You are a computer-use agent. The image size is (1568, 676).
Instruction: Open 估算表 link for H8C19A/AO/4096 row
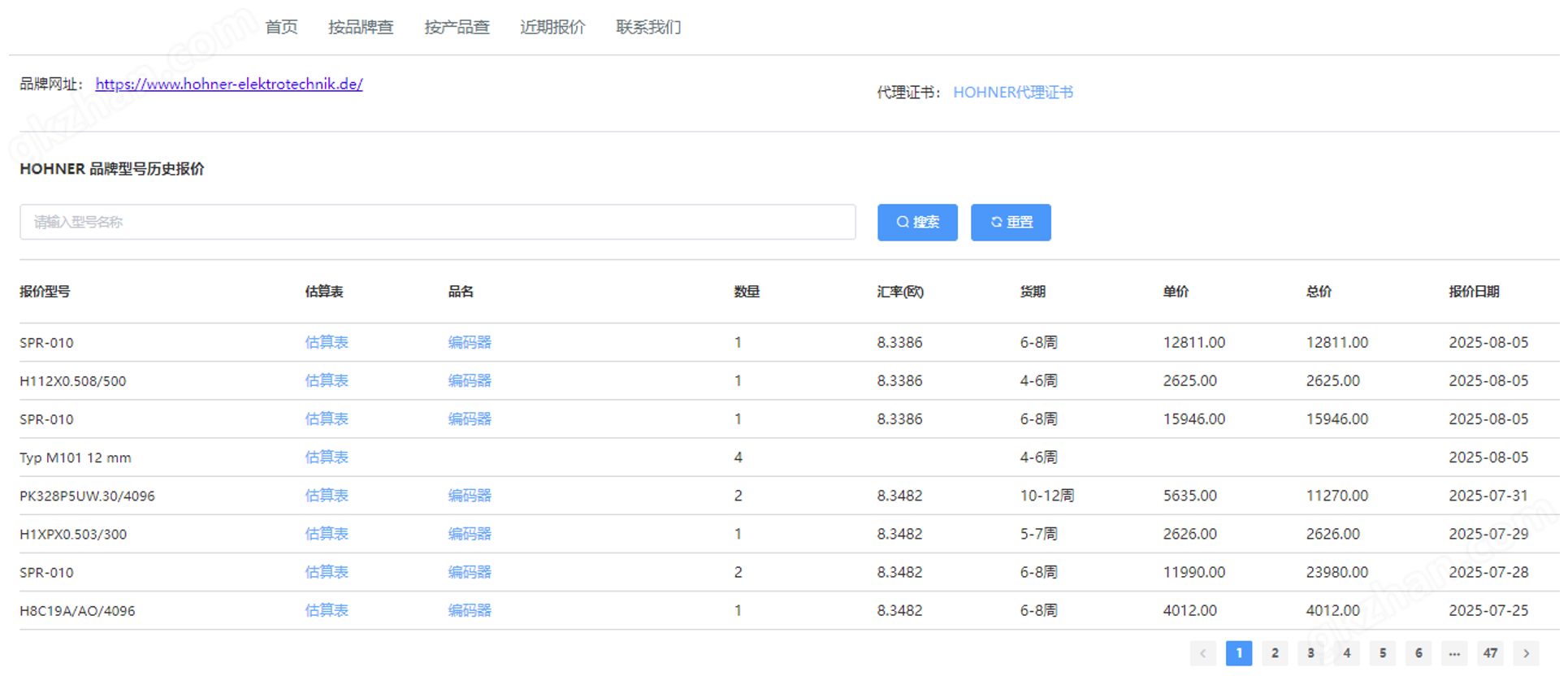click(x=327, y=610)
